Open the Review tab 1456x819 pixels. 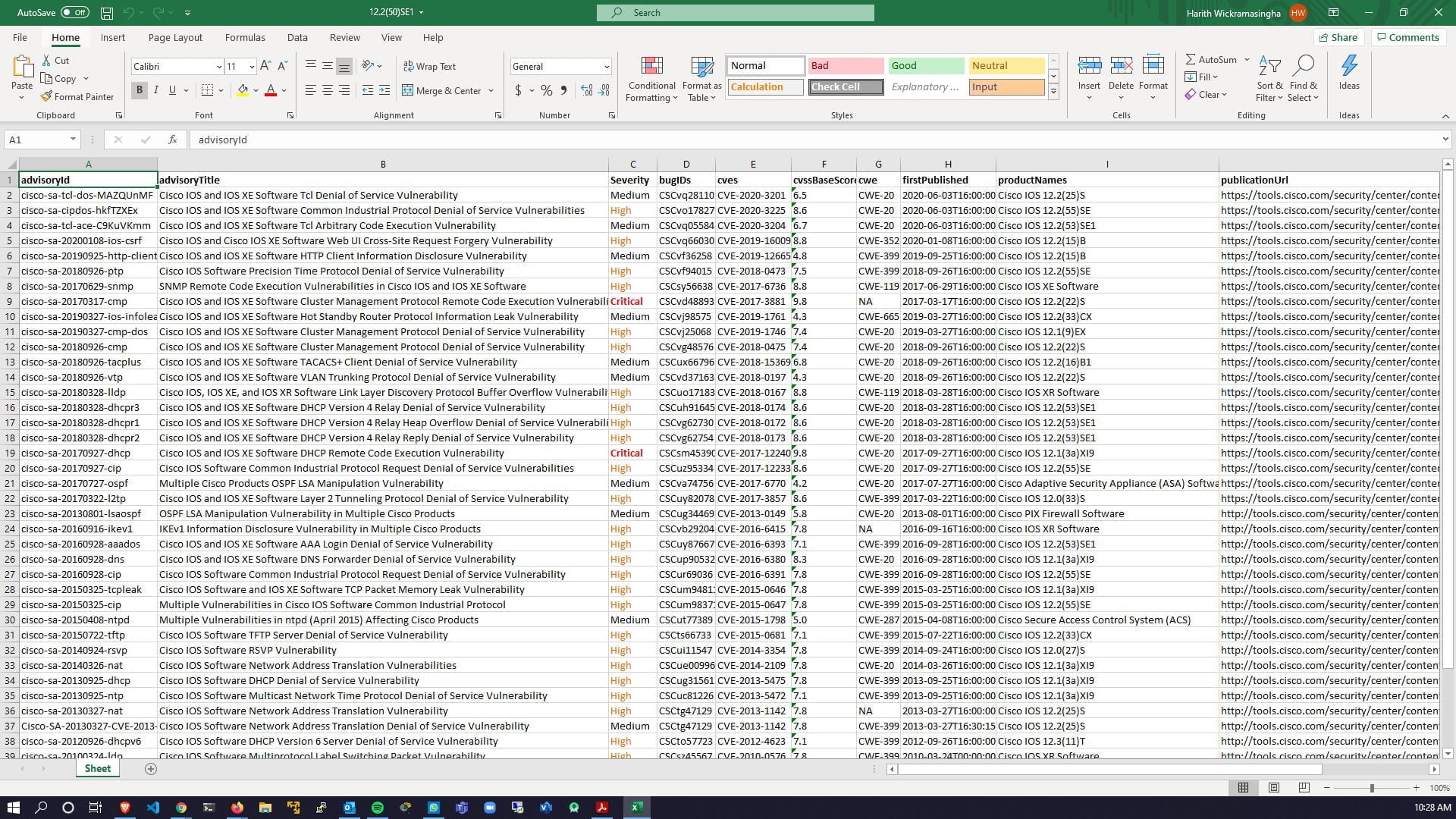tap(344, 37)
